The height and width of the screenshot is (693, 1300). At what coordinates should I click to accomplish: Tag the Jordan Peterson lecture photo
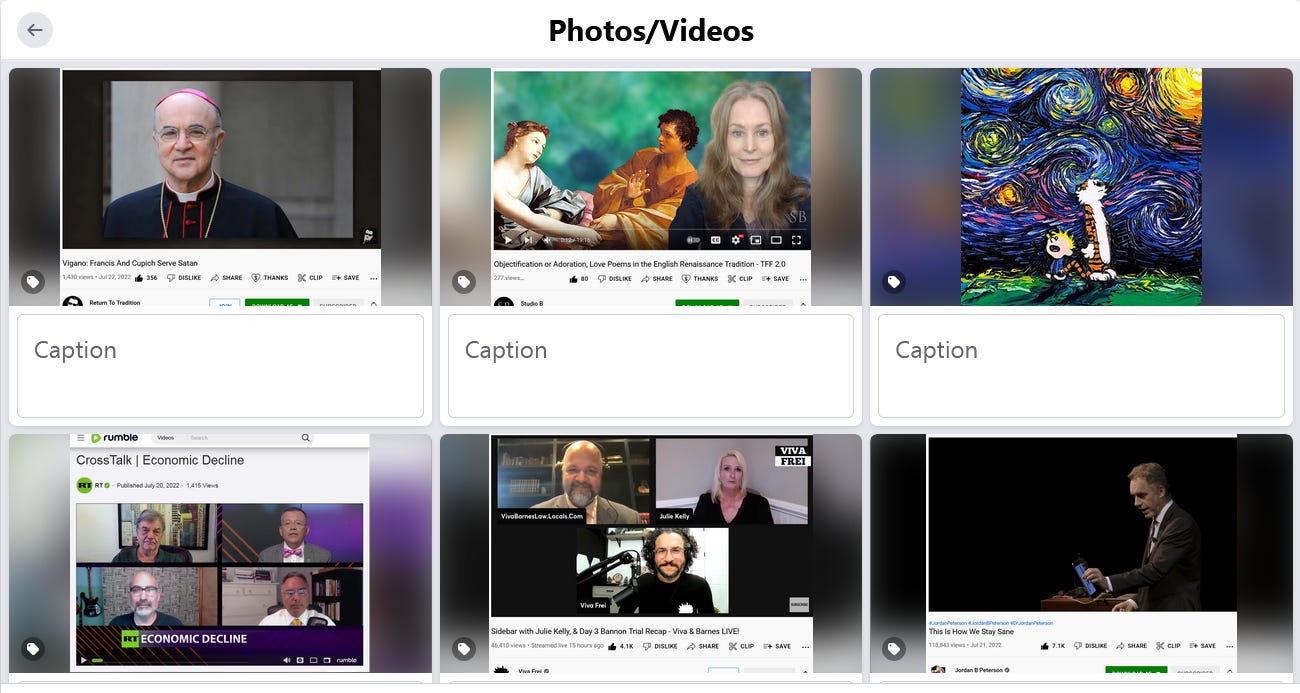[894, 649]
